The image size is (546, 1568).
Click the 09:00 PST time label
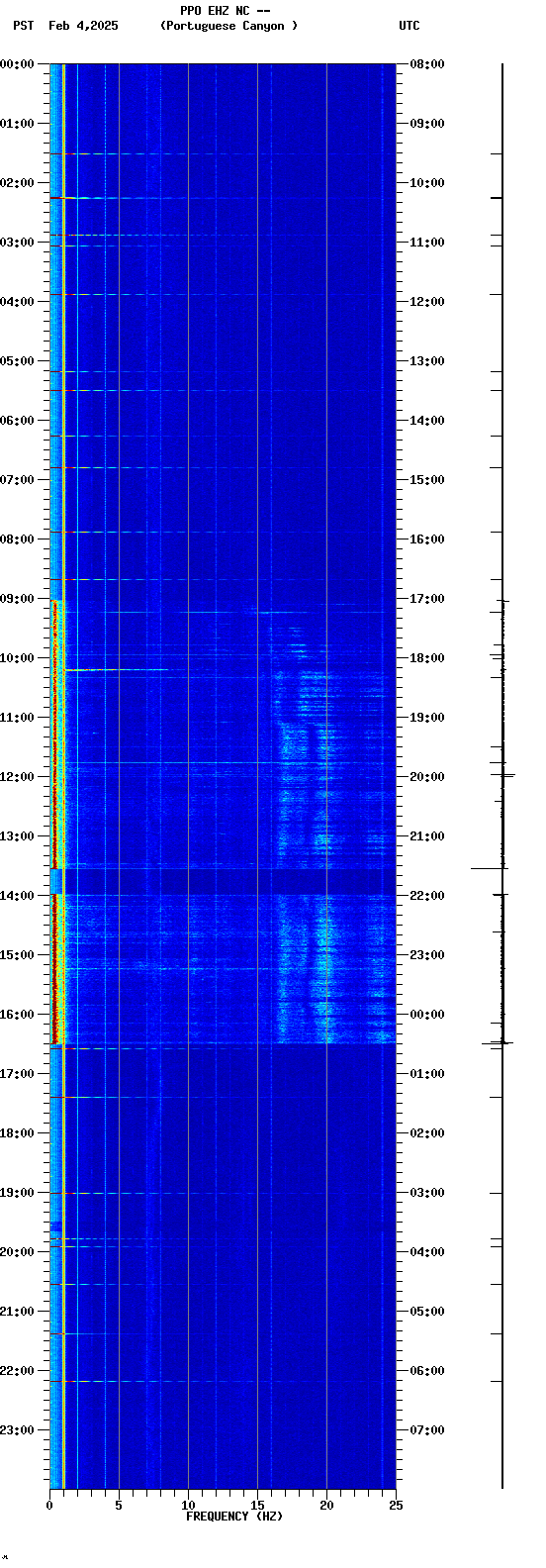tap(17, 599)
